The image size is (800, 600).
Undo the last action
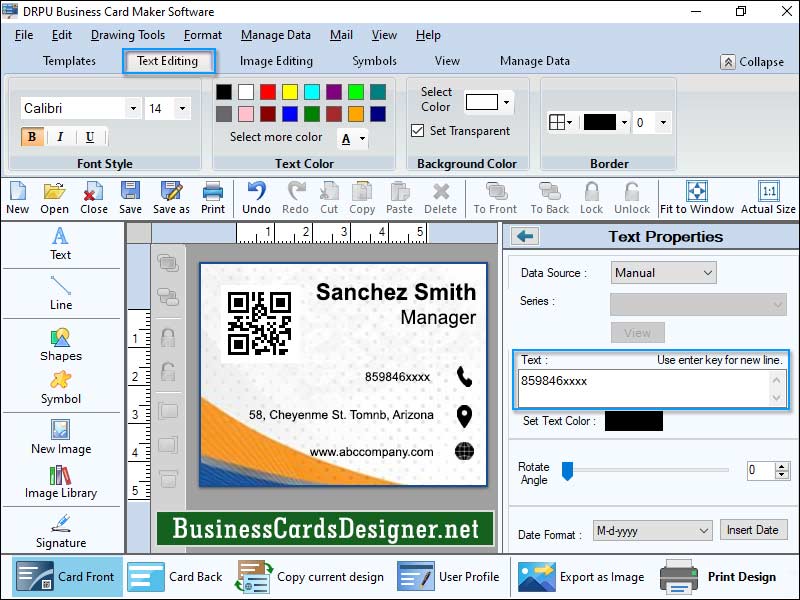256,198
